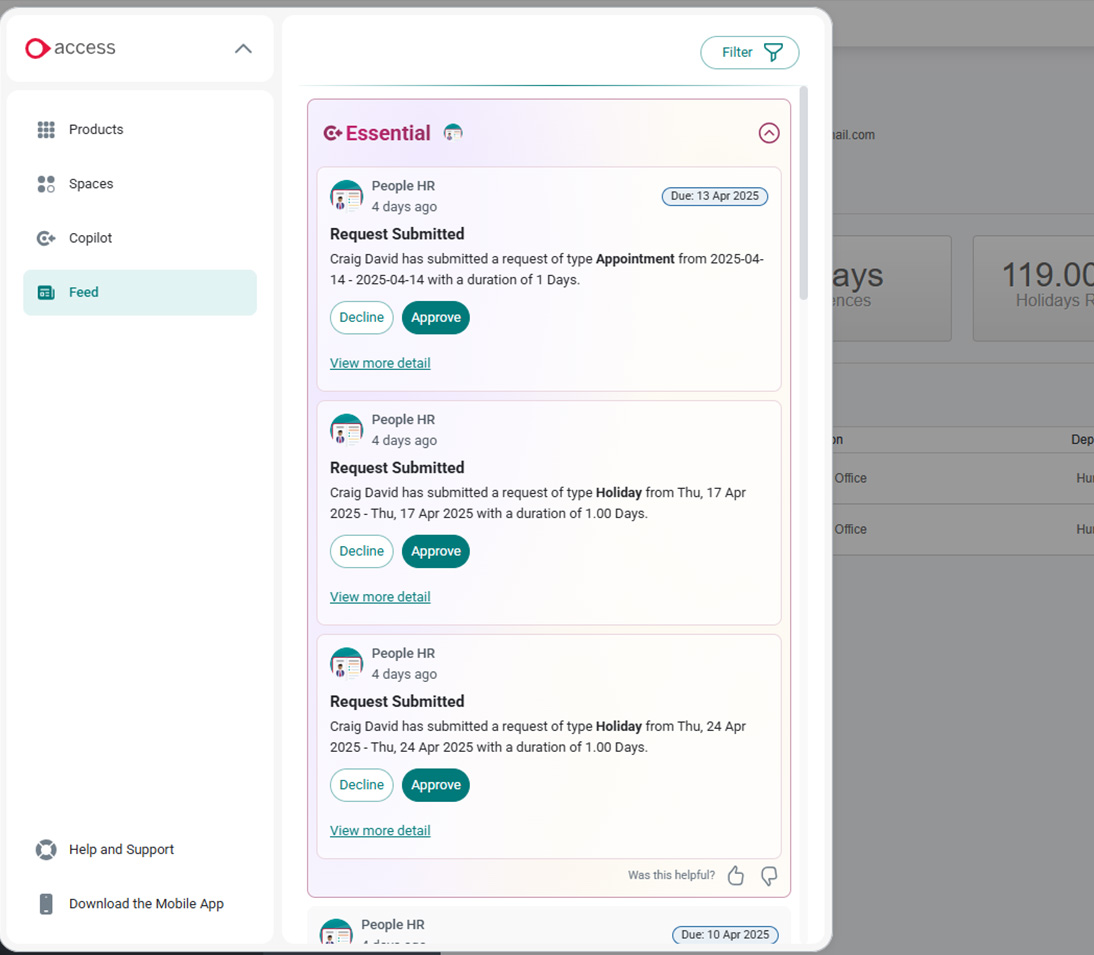Click the Access logo icon
Viewport: 1094px width, 955px height.
pyautogui.click(x=37, y=48)
